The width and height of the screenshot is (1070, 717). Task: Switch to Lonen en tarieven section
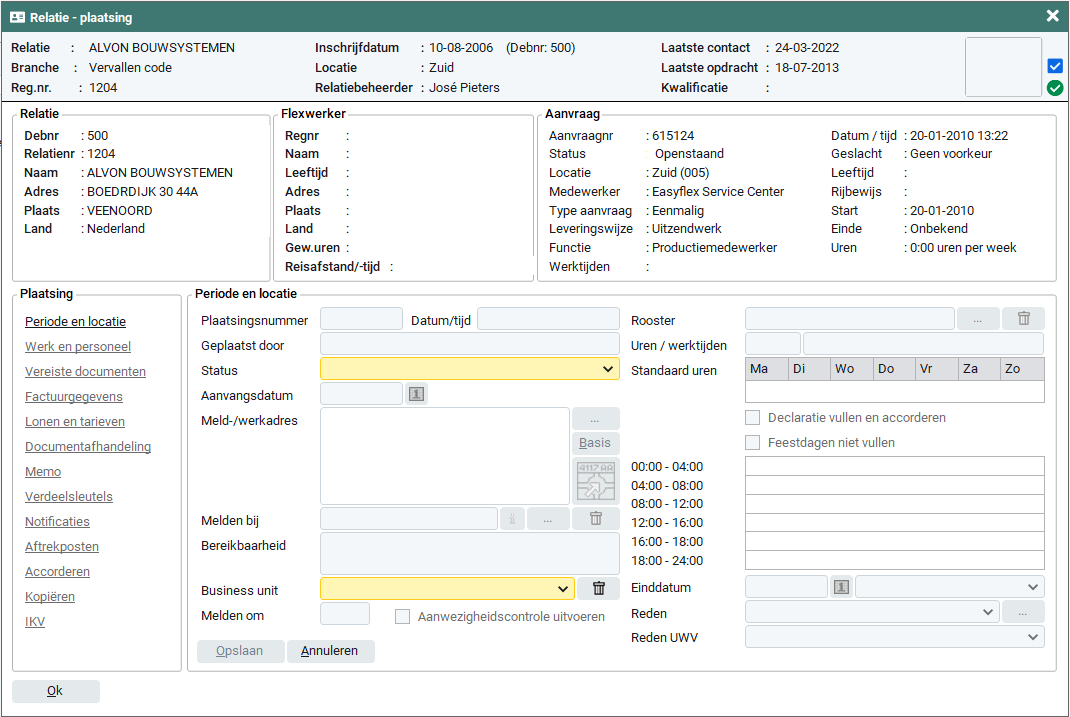point(75,422)
